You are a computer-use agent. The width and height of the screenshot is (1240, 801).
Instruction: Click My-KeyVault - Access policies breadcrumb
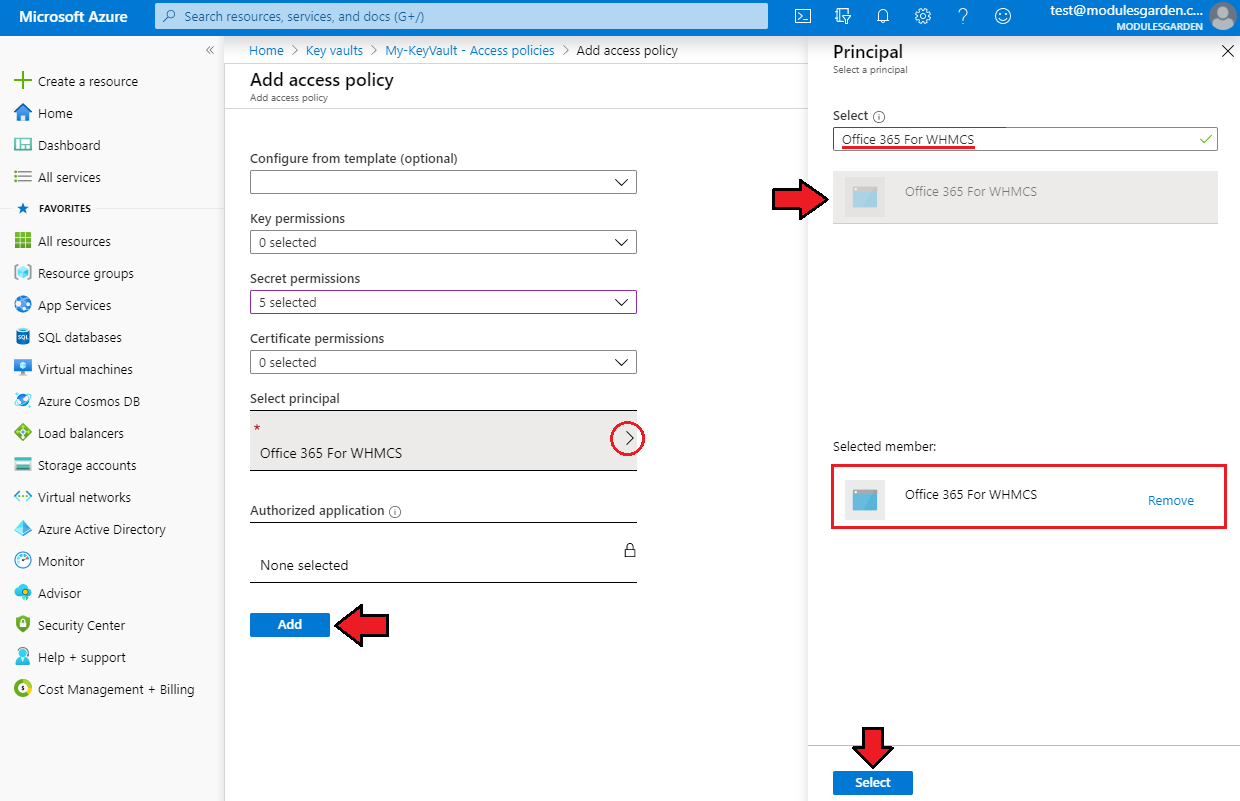[x=470, y=50]
